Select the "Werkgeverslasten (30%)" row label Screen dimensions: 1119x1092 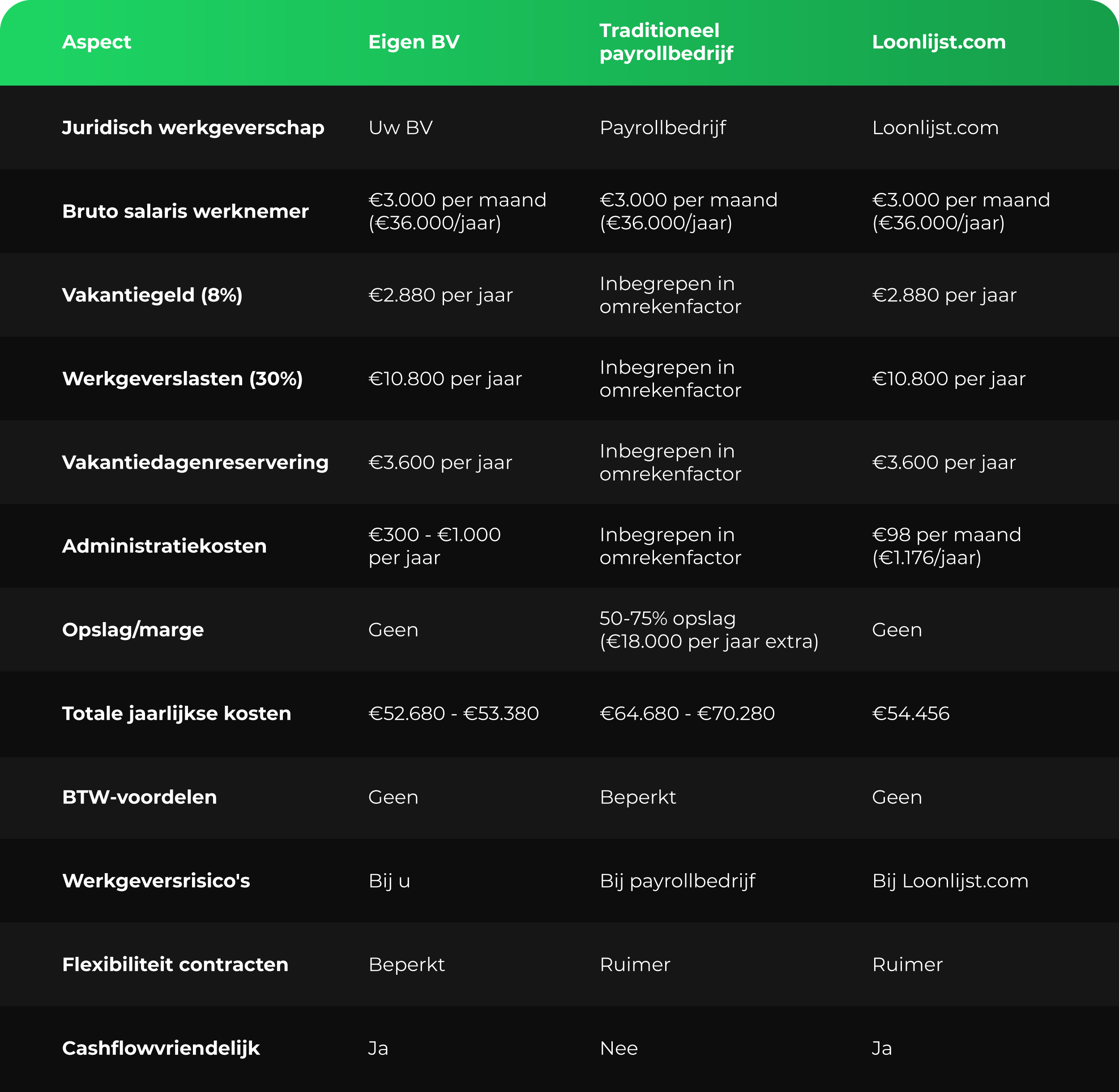[182, 379]
